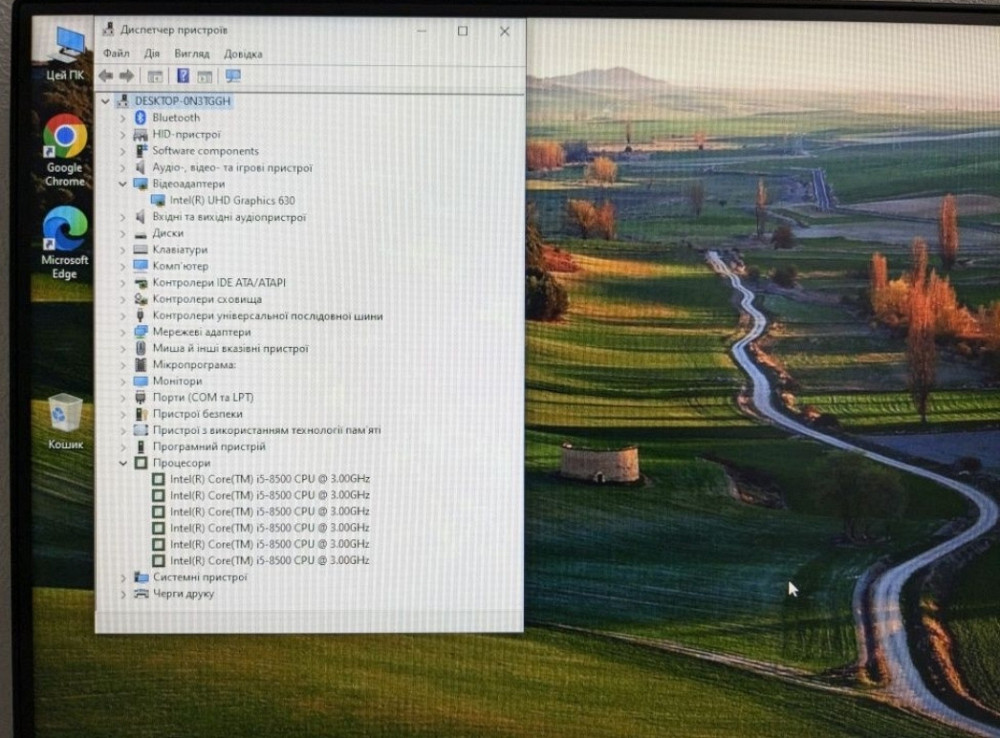The width and height of the screenshot is (1000, 738).
Task: Click the Bluetooth device category icon
Action: click(139, 117)
